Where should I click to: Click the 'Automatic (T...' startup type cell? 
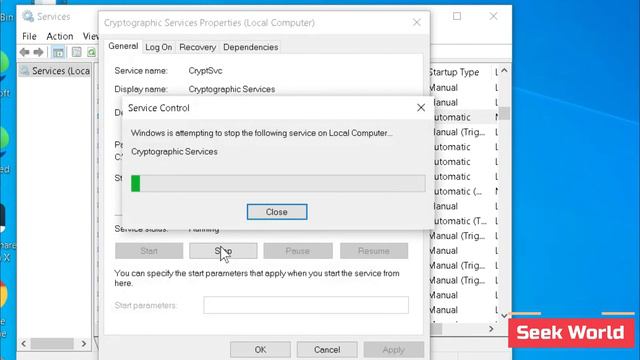tap(459, 221)
